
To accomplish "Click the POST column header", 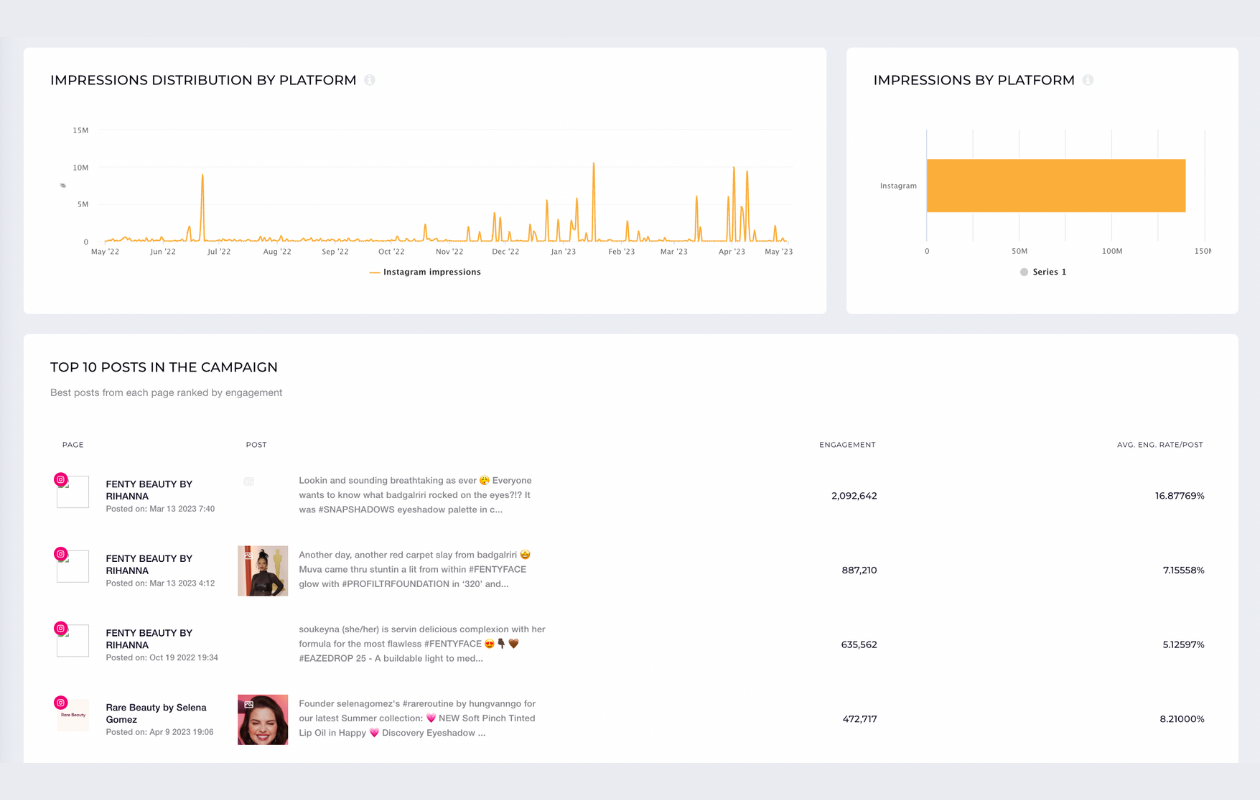I will click(x=256, y=445).
